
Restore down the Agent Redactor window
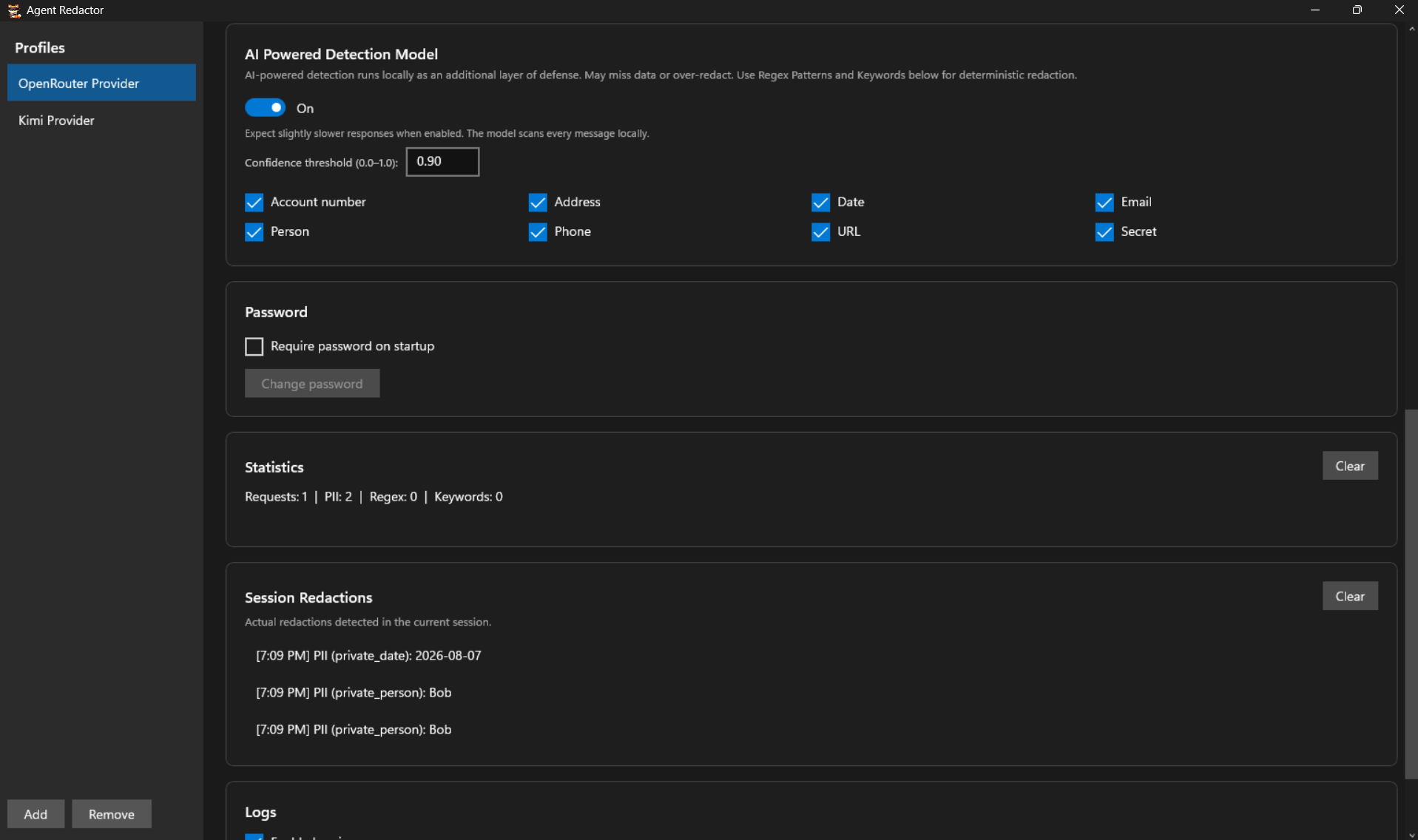(x=1357, y=10)
